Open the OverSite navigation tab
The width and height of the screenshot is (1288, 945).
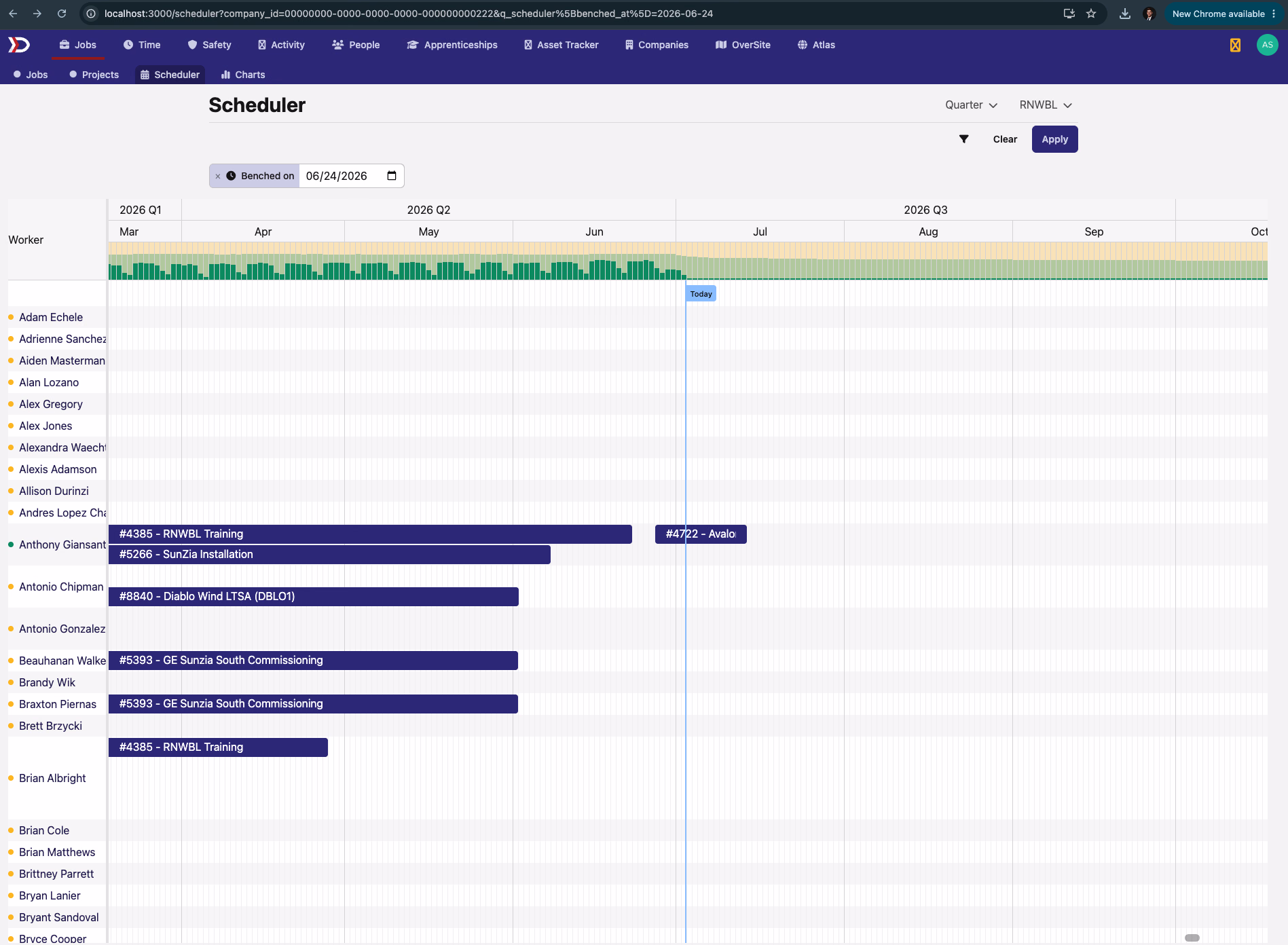click(x=743, y=45)
